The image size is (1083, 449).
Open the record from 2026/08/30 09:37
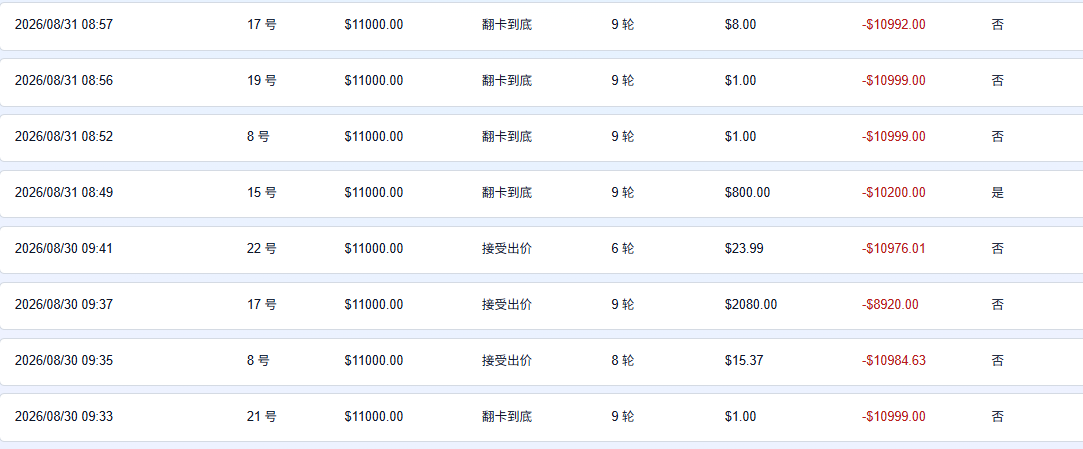[542, 305]
